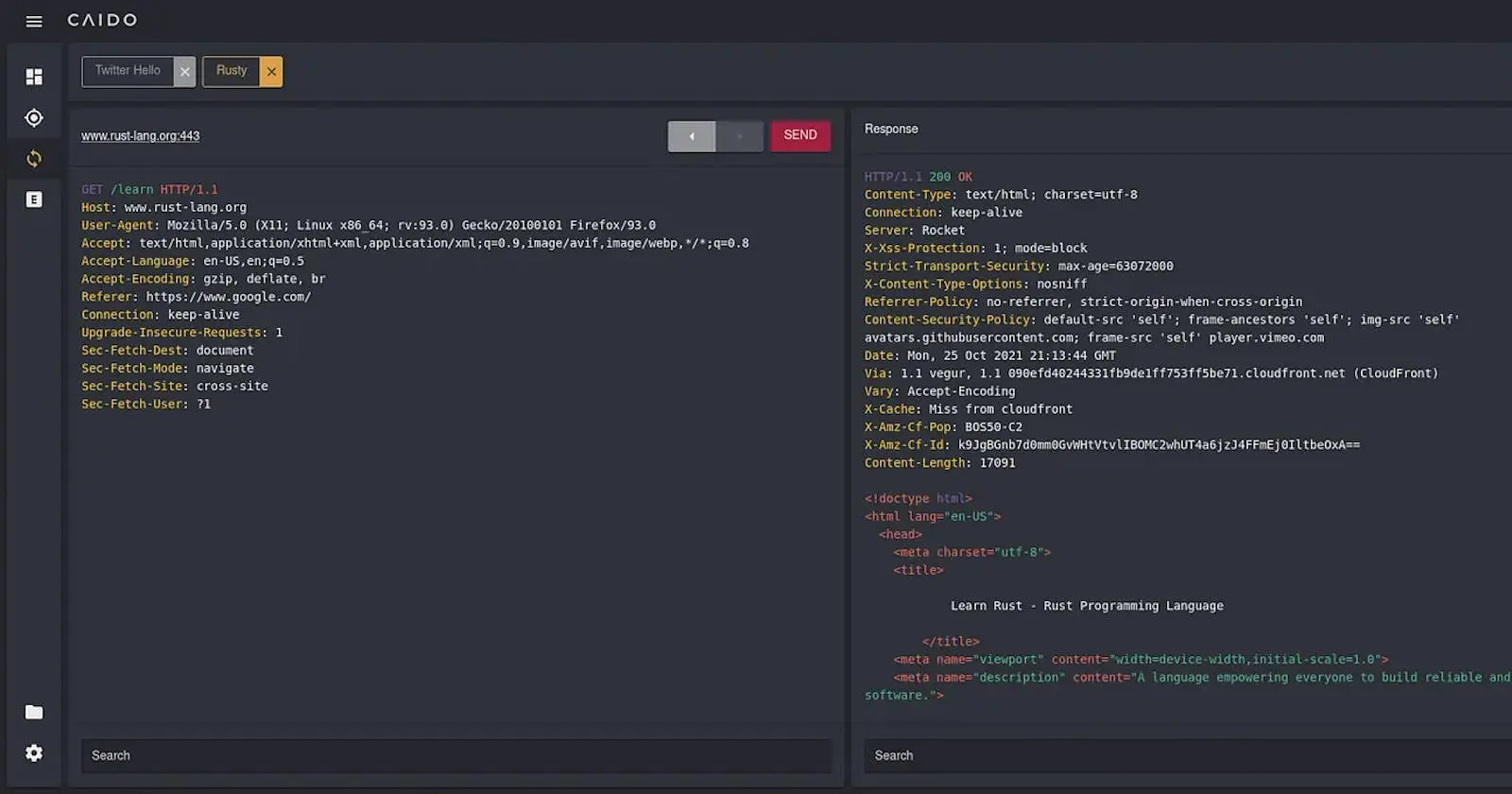1512x794 pixels.
Task: Select the Rusty tab
Action: [232, 71]
